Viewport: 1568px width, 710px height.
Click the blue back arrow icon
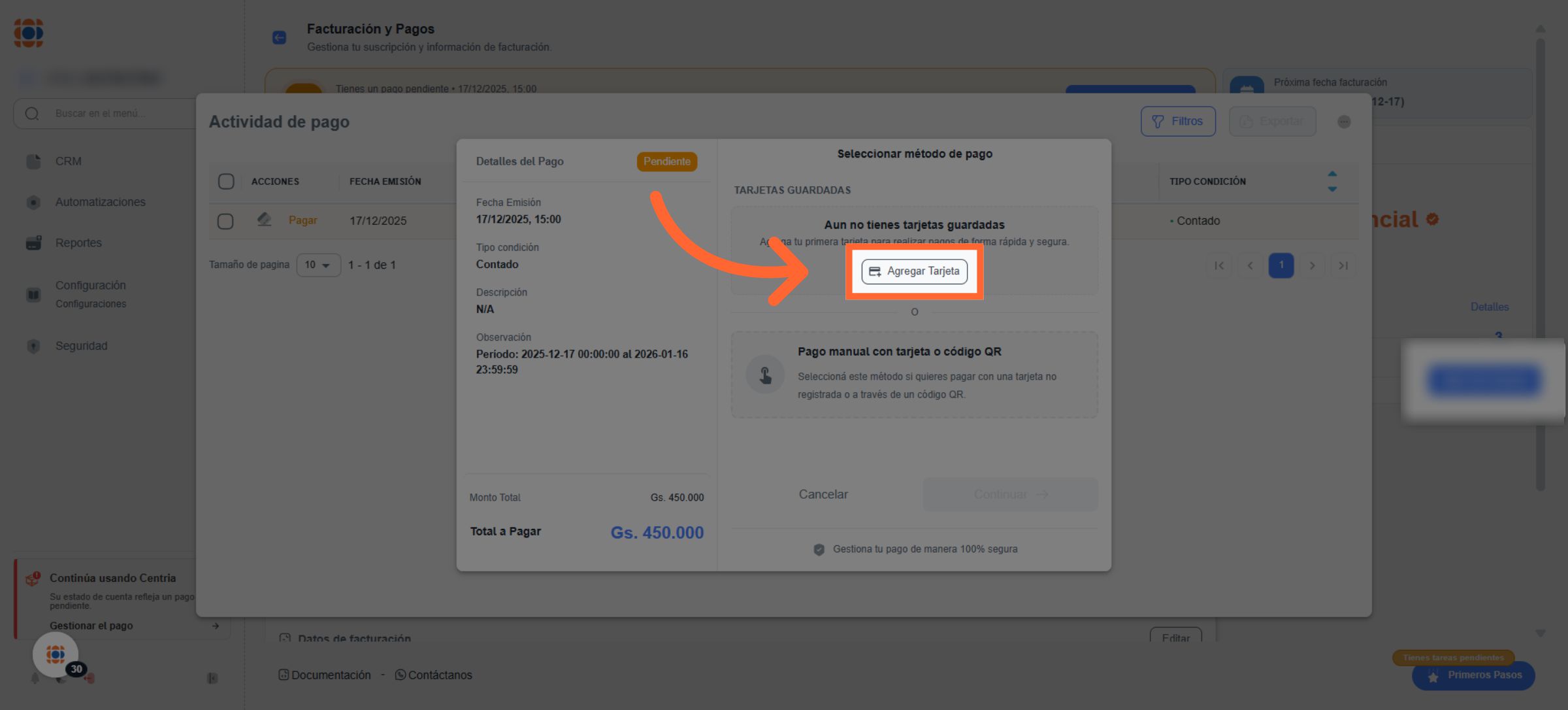tap(279, 37)
